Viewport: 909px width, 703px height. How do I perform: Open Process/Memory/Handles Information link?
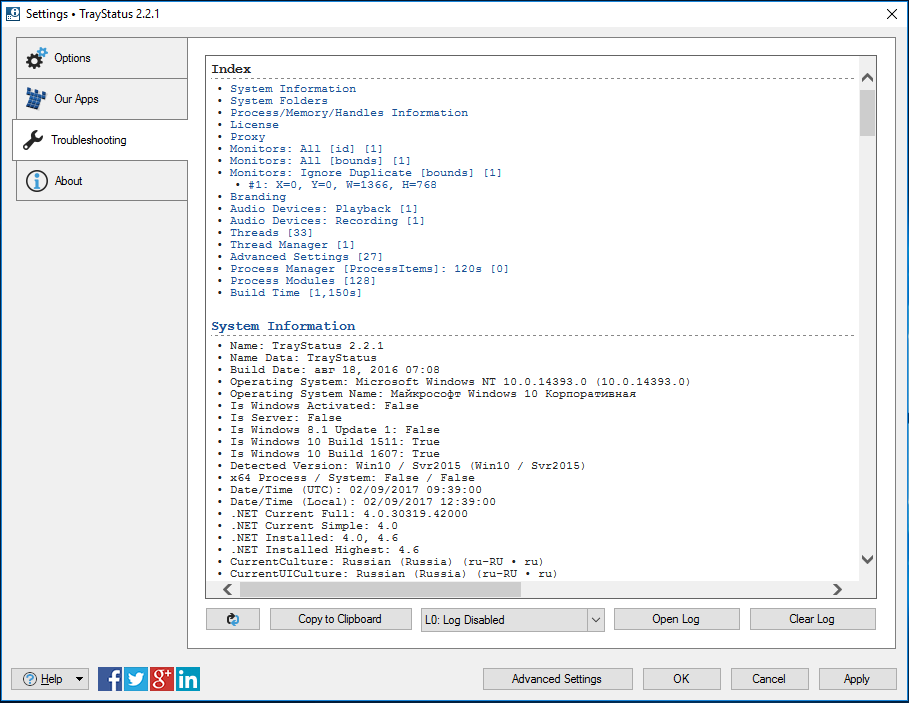(x=349, y=113)
